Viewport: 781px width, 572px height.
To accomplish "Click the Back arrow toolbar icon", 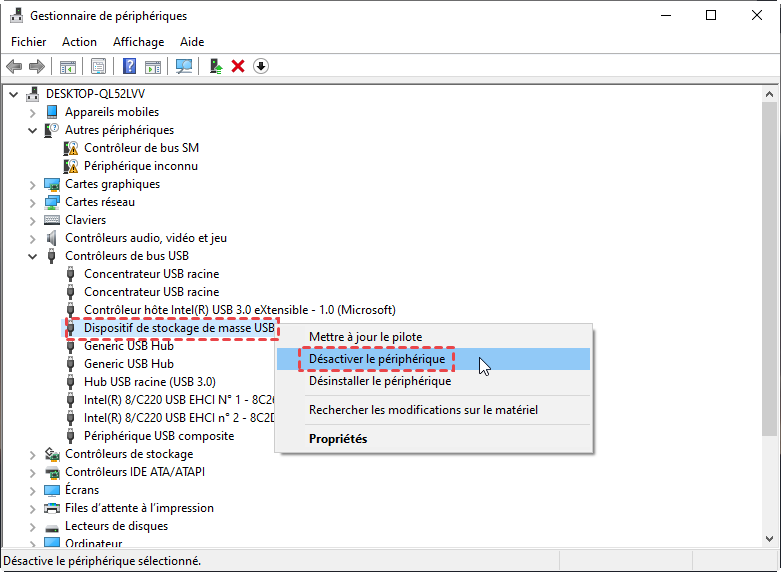I will (x=14, y=66).
